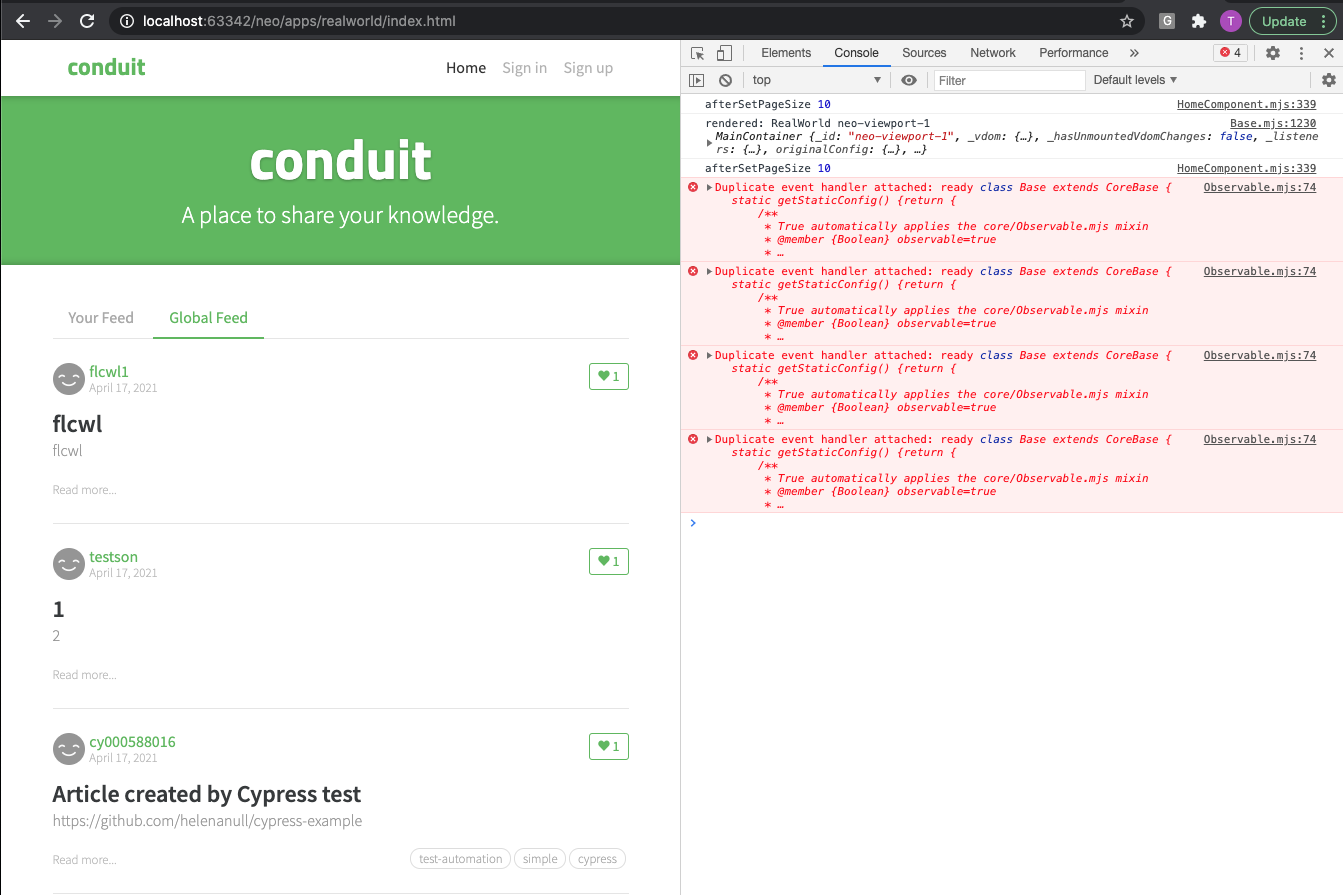Click the conduit logo in the navbar
Viewport: 1343px width, 895px height.
(106, 67)
